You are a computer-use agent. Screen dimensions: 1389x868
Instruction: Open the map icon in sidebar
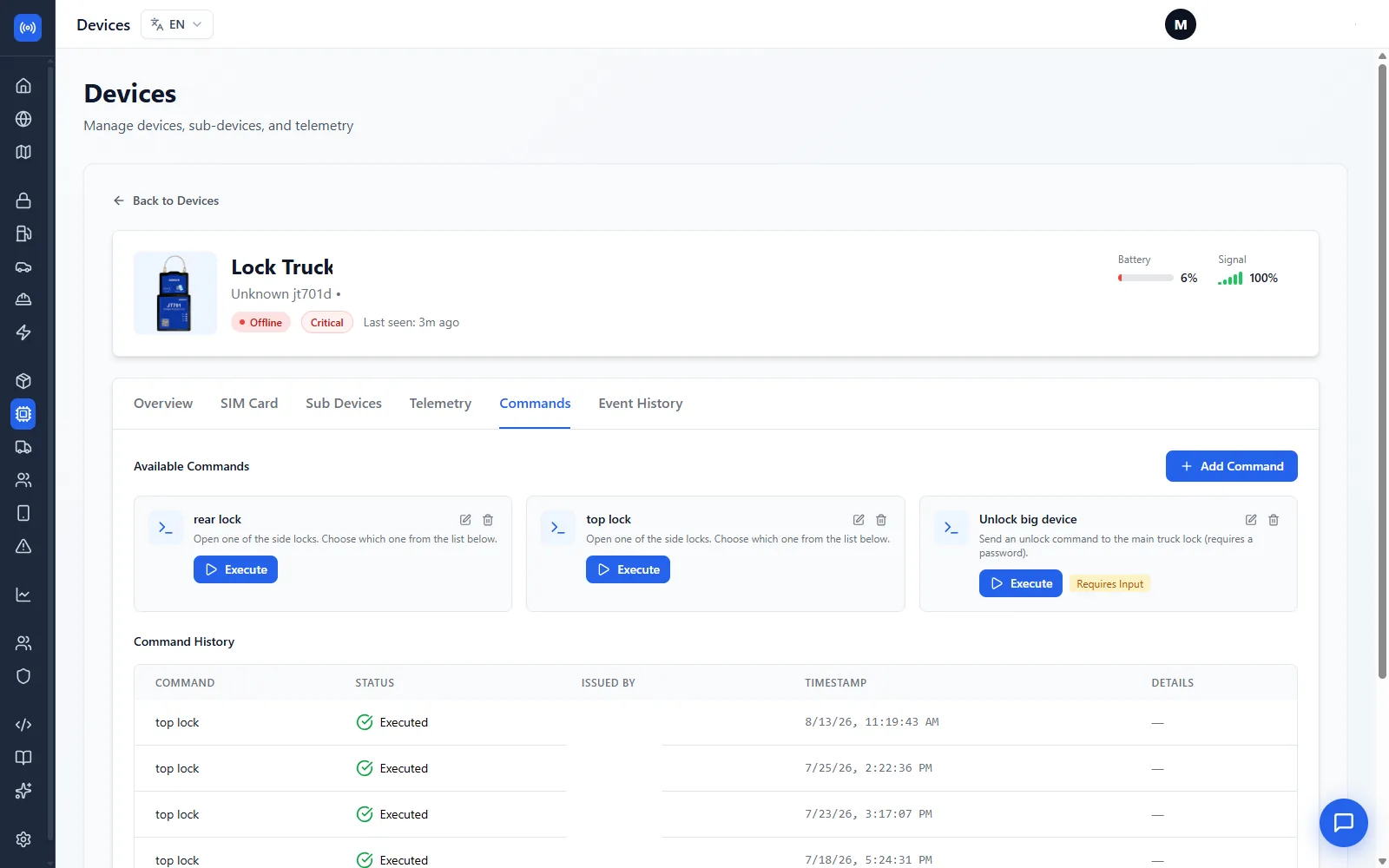[23, 152]
